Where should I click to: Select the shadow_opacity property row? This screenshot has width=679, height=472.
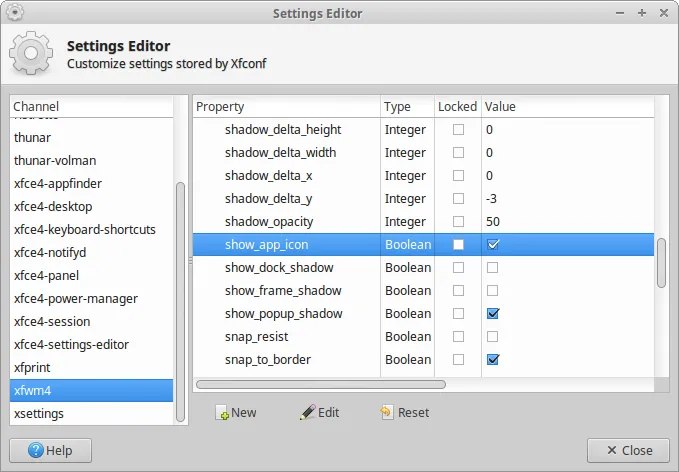click(424, 221)
